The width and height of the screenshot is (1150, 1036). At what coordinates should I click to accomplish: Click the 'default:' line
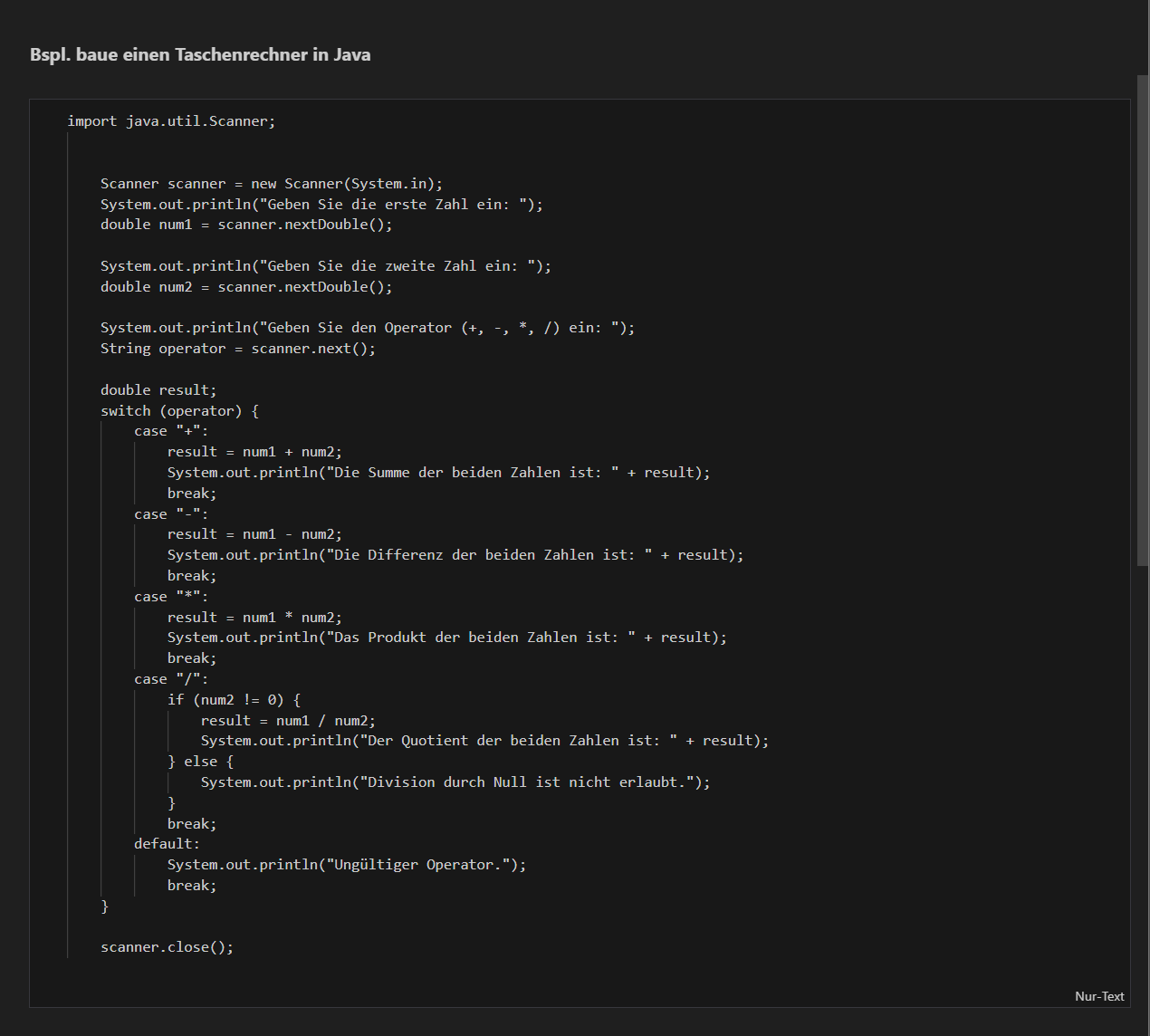coord(167,844)
